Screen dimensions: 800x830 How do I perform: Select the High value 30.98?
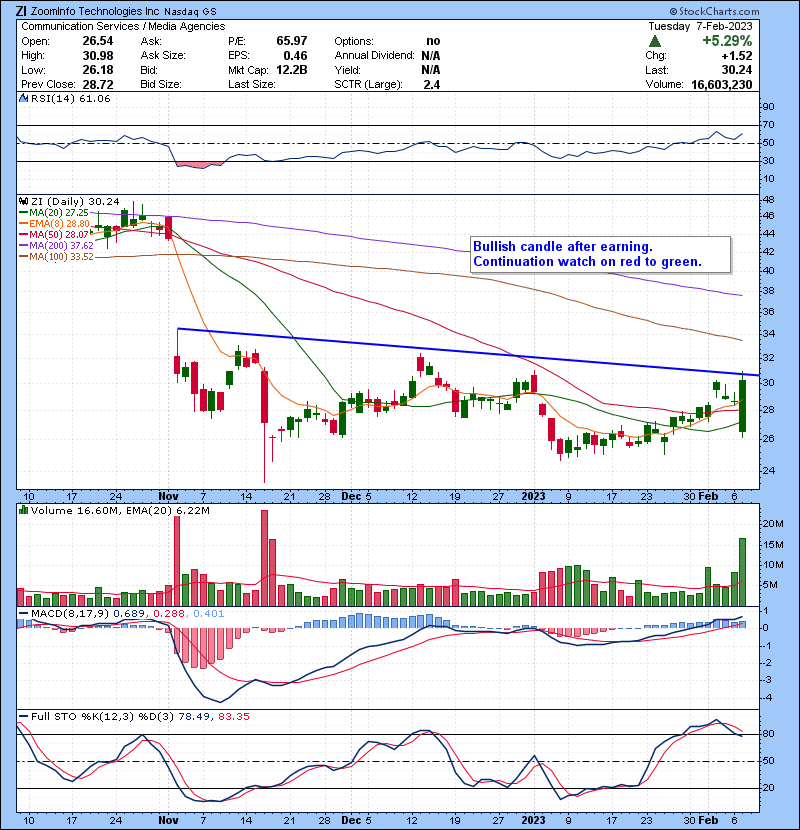click(98, 55)
